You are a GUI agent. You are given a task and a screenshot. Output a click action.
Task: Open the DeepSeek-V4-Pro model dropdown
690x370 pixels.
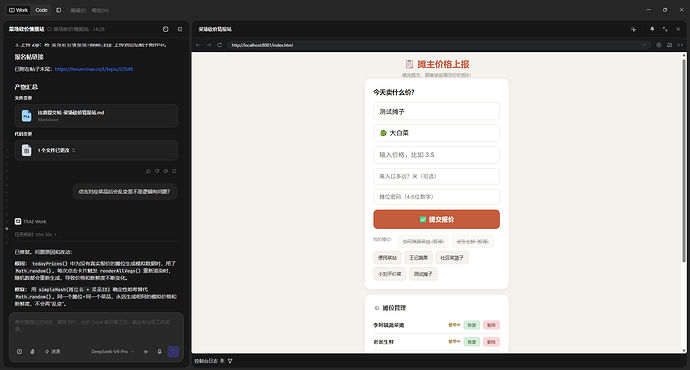coord(112,352)
